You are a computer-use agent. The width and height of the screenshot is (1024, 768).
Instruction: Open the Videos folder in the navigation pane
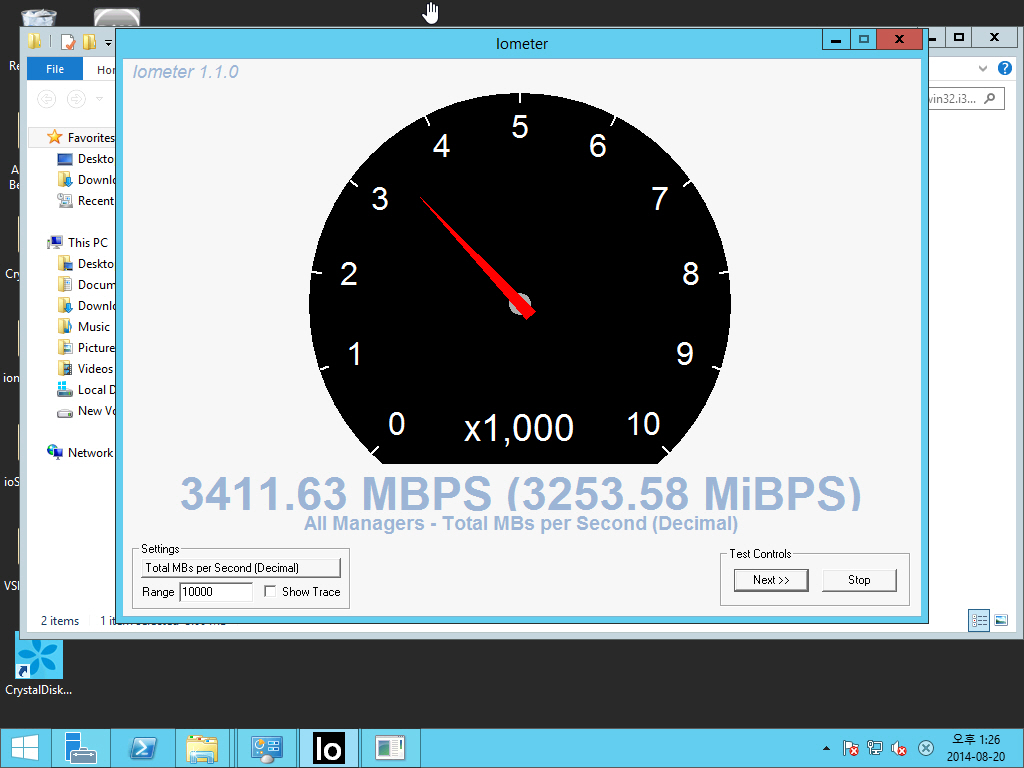pos(85,368)
